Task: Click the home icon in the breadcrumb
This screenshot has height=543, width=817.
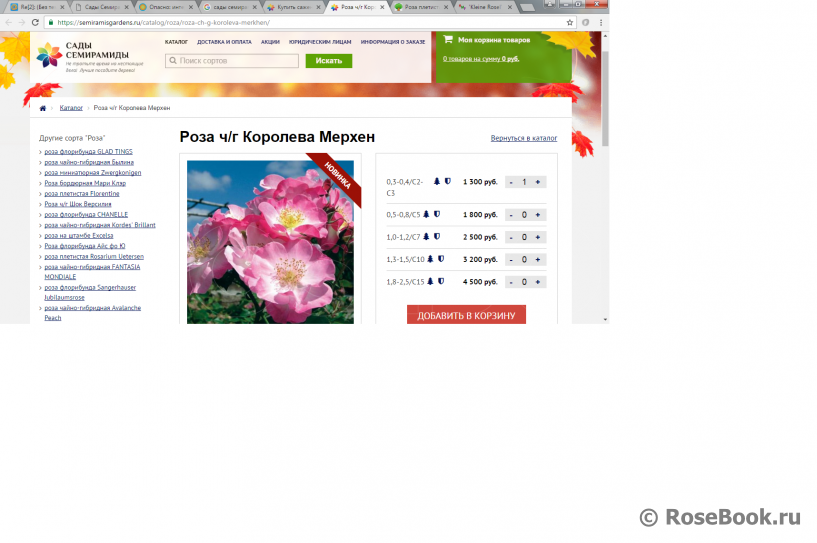Action: (x=43, y=107)
